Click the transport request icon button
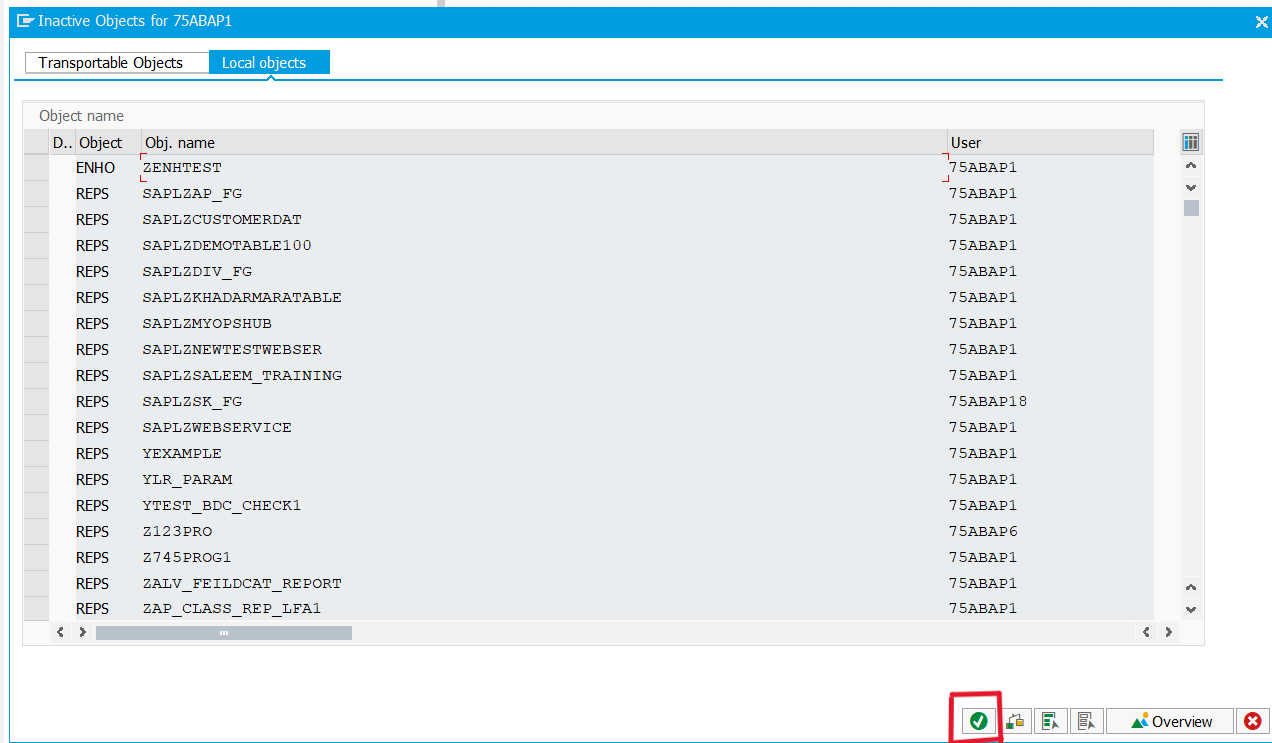Image resolution: width=1272 pixels, height=743 pixels. click(1016, 721)
